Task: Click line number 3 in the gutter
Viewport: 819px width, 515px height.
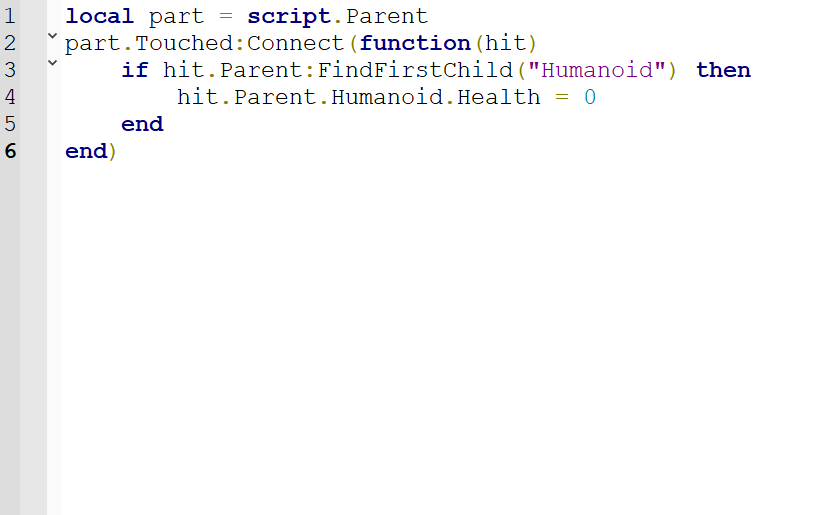Action: point(10,71)
